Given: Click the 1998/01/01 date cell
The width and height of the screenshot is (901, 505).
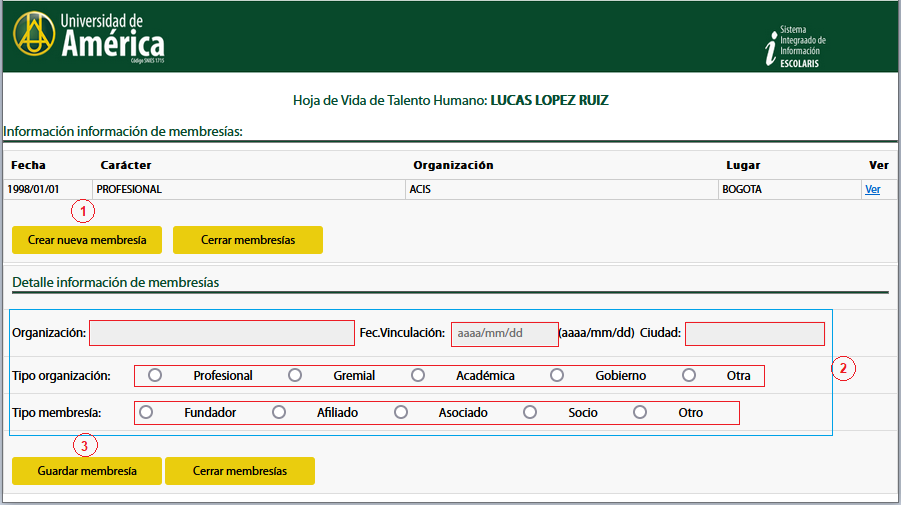Looking at the screenshot, I should pyautogui.click(x=48, y=189).
